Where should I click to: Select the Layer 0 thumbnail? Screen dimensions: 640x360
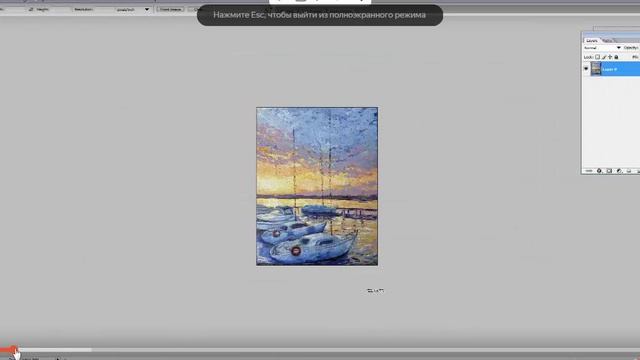596,69
